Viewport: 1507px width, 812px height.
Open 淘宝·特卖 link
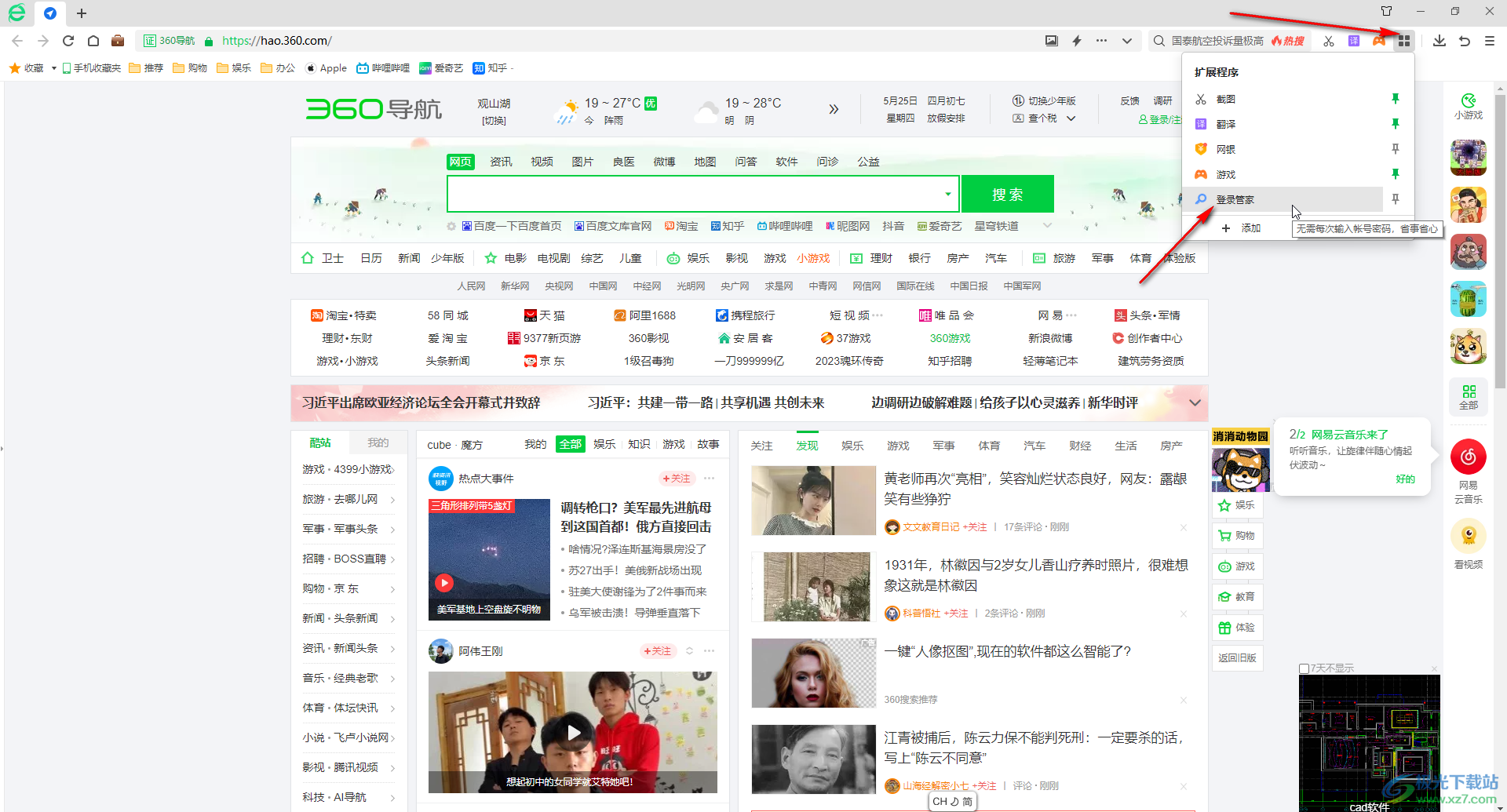[x=344, y=315]
